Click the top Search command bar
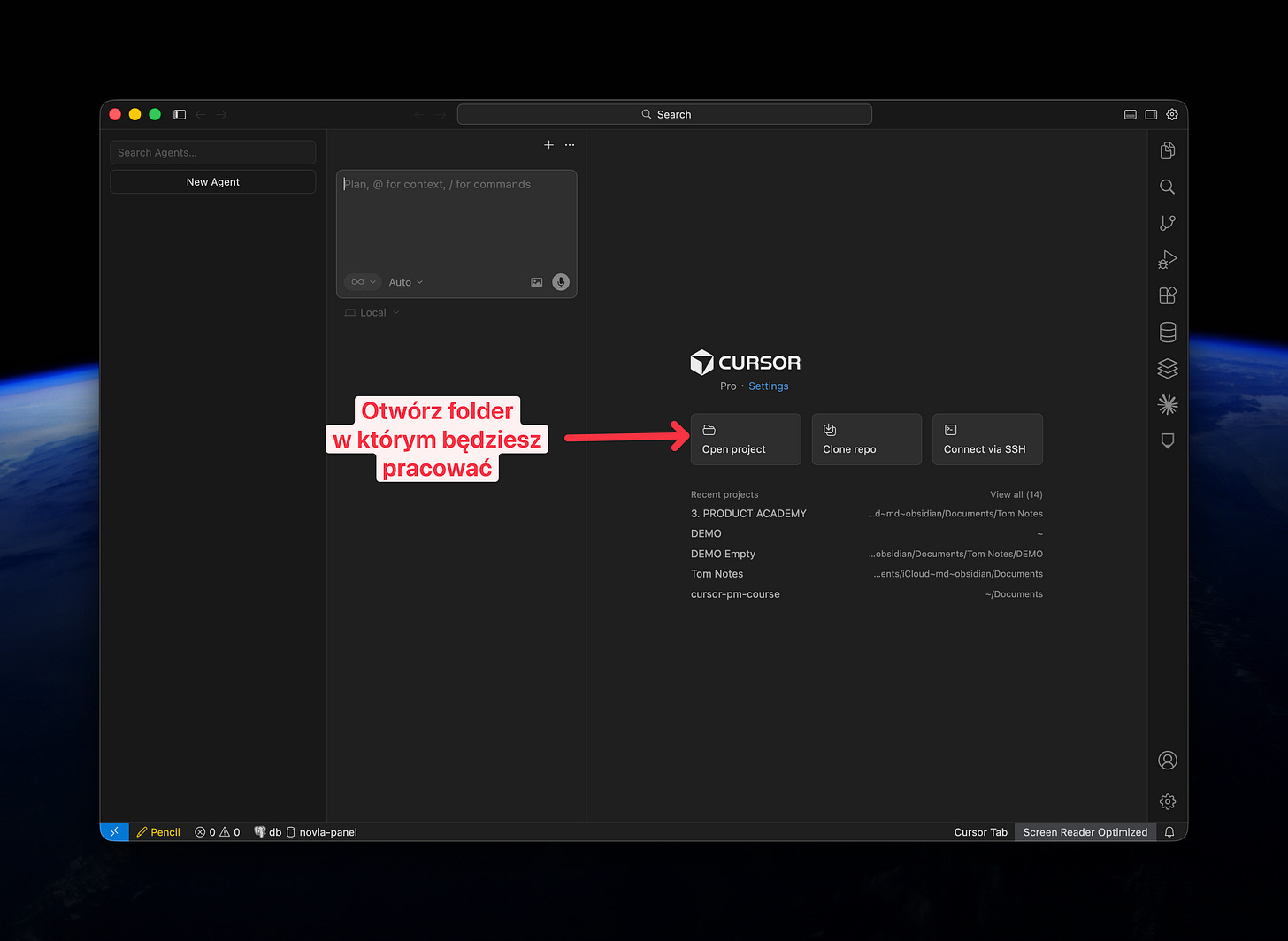Viewport: 1288px width, 941px height. pos(664,114)
